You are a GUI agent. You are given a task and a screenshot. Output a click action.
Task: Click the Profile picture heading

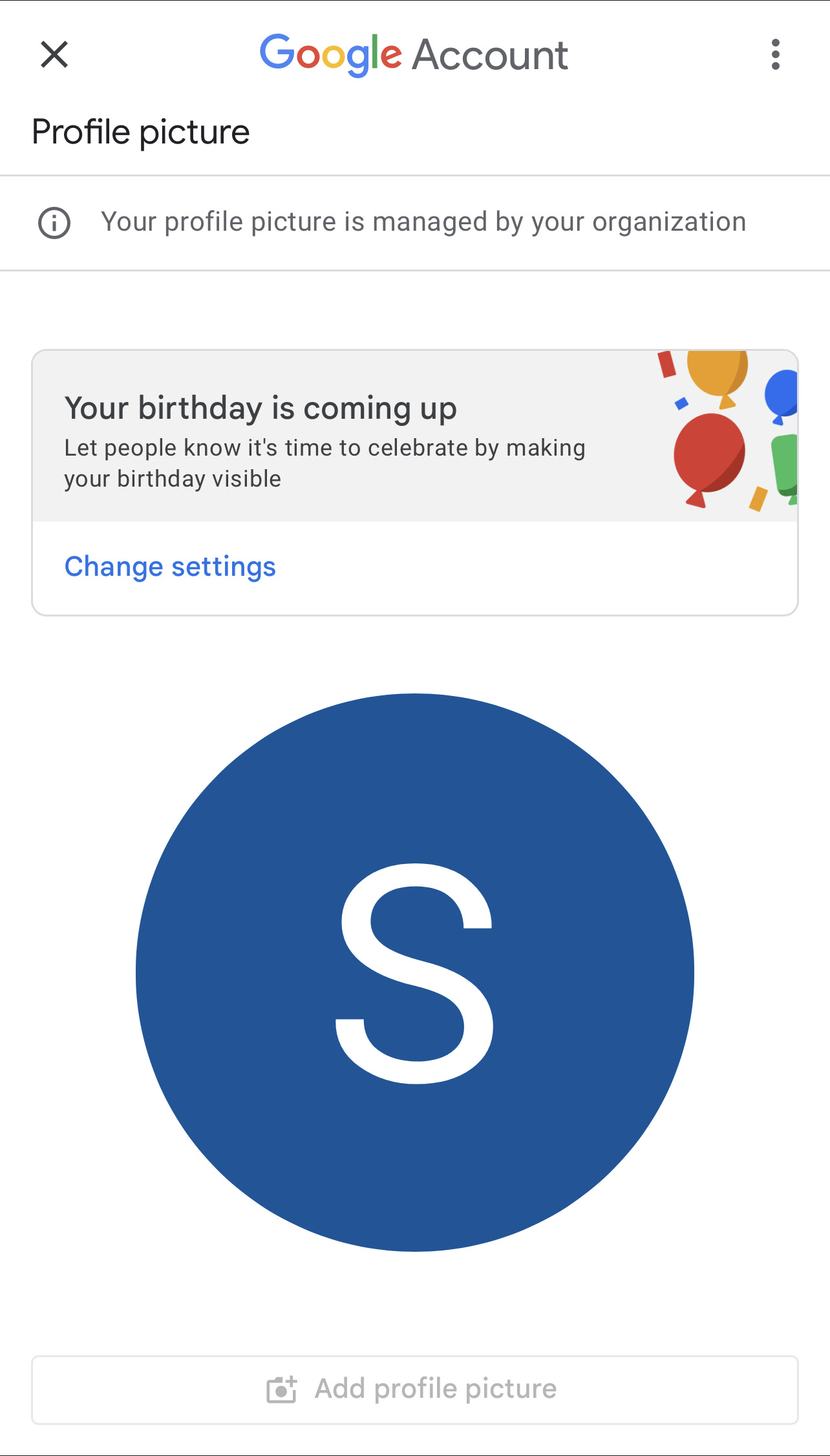pyautogui.click(x=141, y=132)
